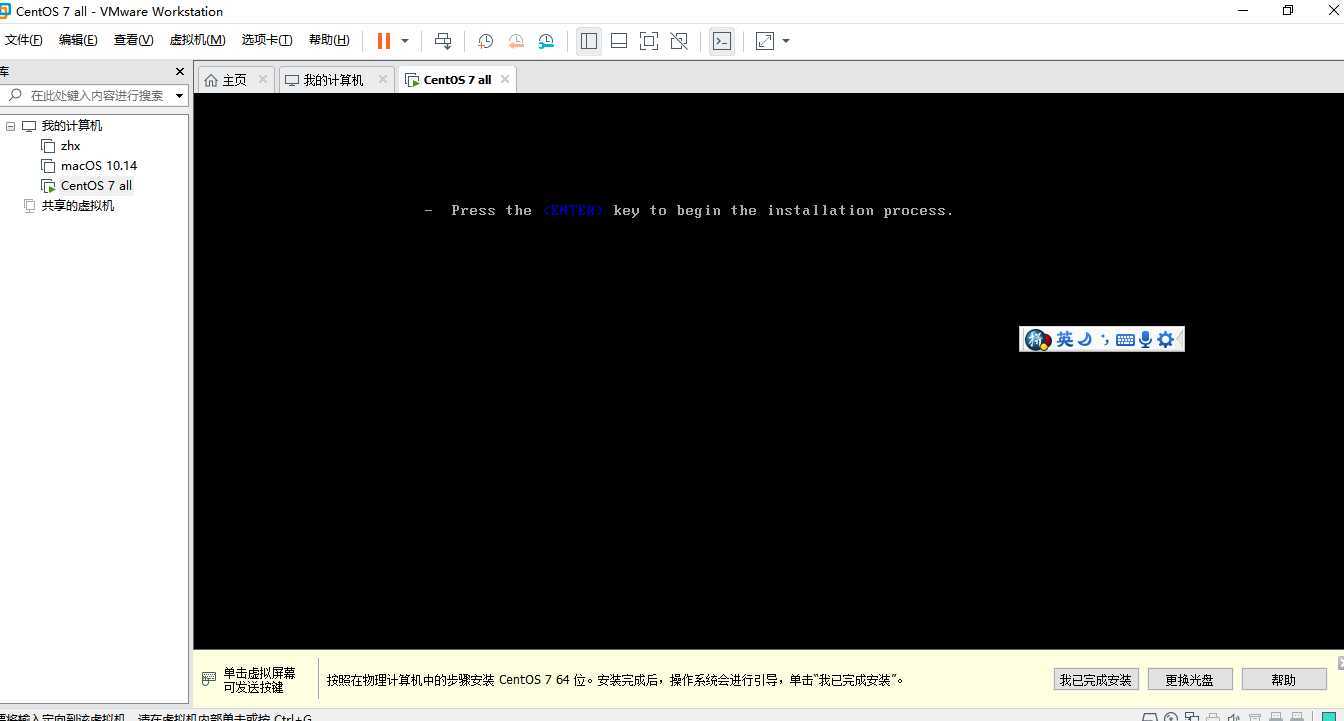Open the 虚拟机(M) menu
1344x721 pixels.
click(197, 40)
